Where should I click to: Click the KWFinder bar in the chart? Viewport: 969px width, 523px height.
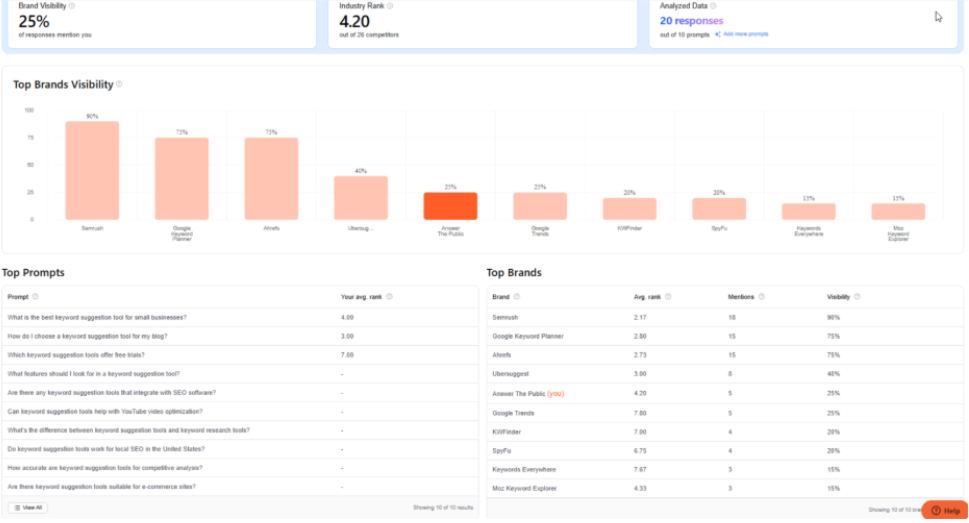point(630,209)
